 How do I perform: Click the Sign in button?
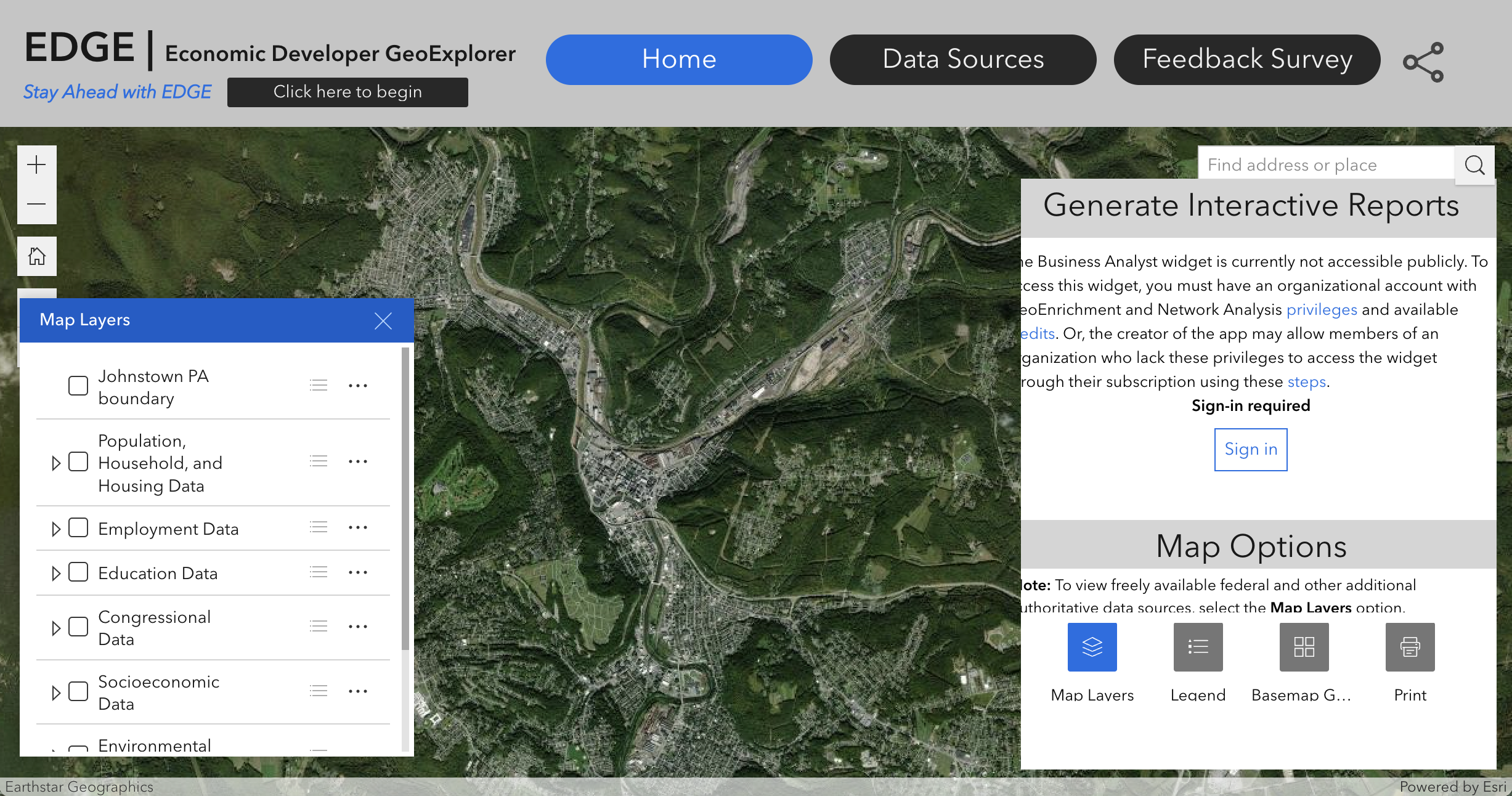[x=1251, y=450]
